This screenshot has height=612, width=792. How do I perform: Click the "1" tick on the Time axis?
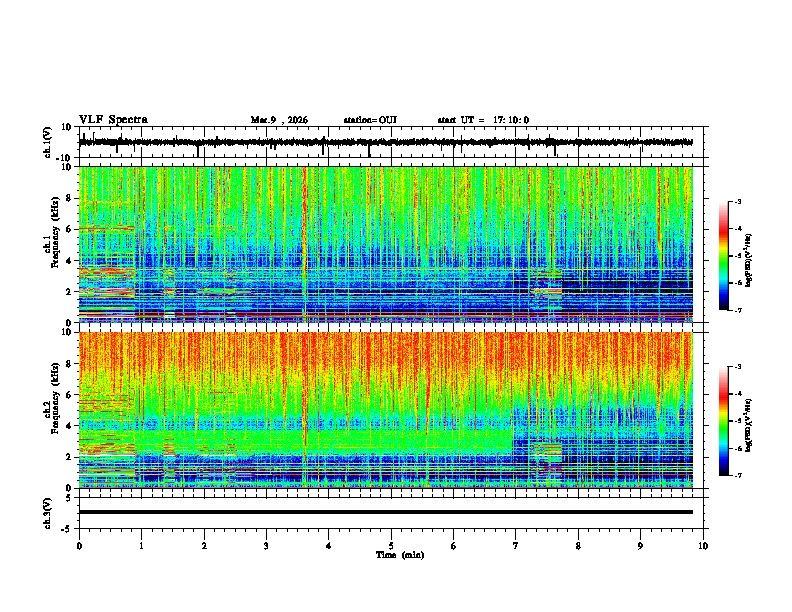click(x=141, y=546)
